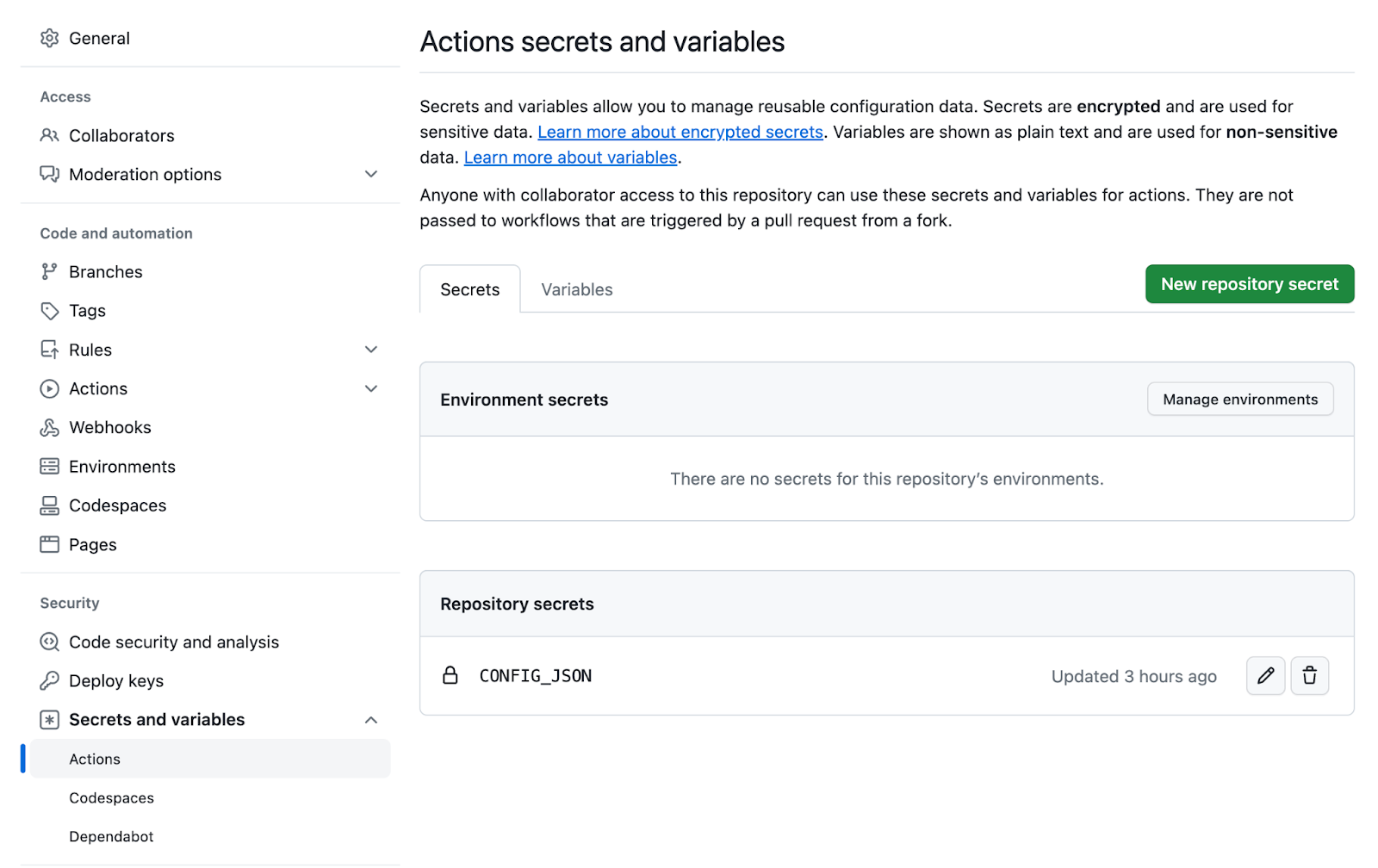Click the General gear icon in sidebar
Screen dimensions: 1378x868
(x=50, y=38)
